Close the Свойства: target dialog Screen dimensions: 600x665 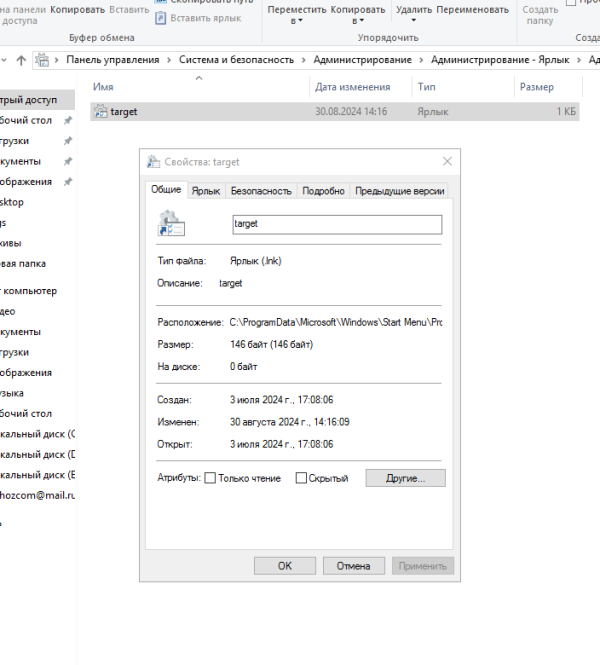(x=447, y=161)
